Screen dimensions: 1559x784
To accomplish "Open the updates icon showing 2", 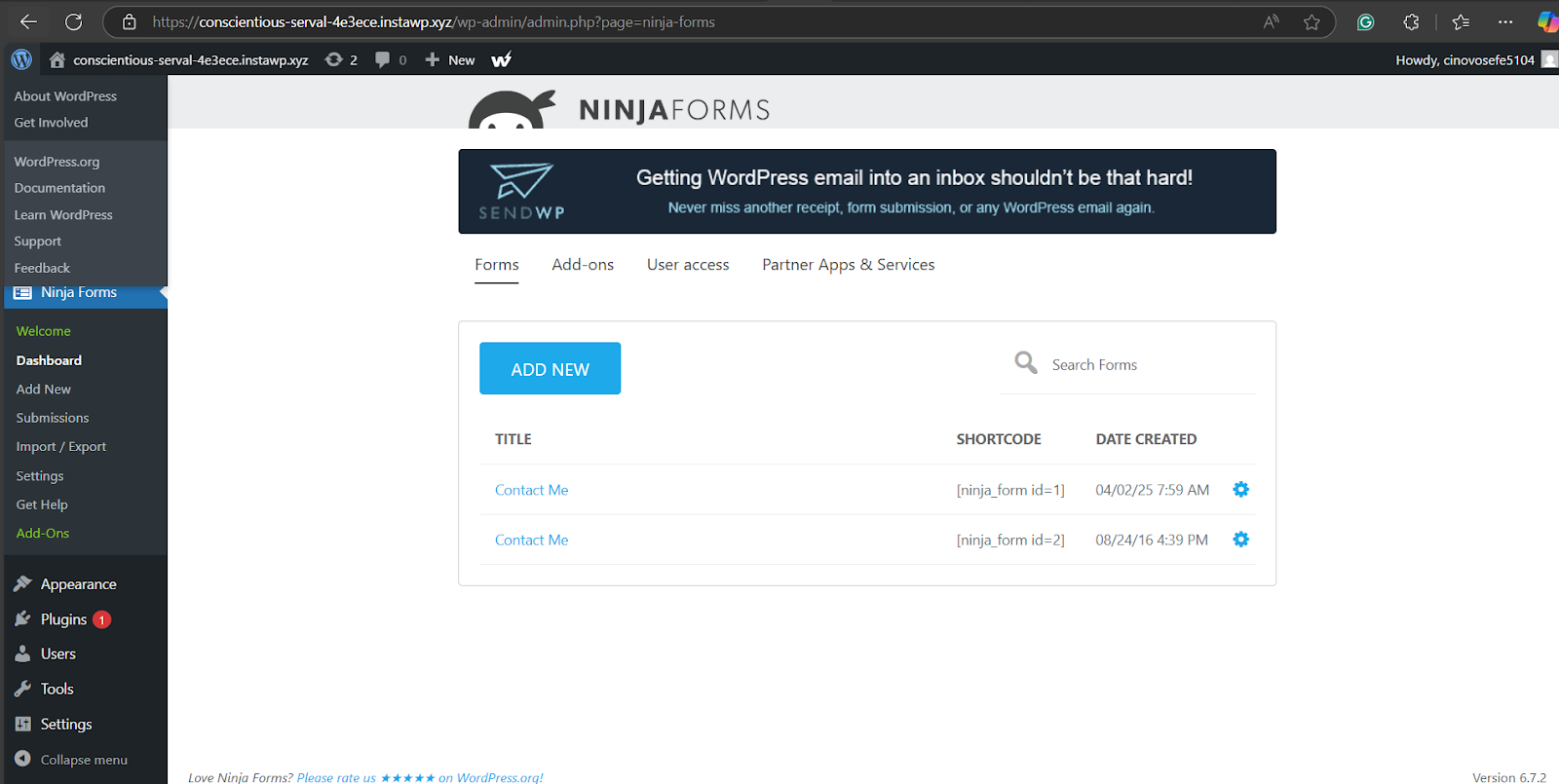I will click(341, 59).
